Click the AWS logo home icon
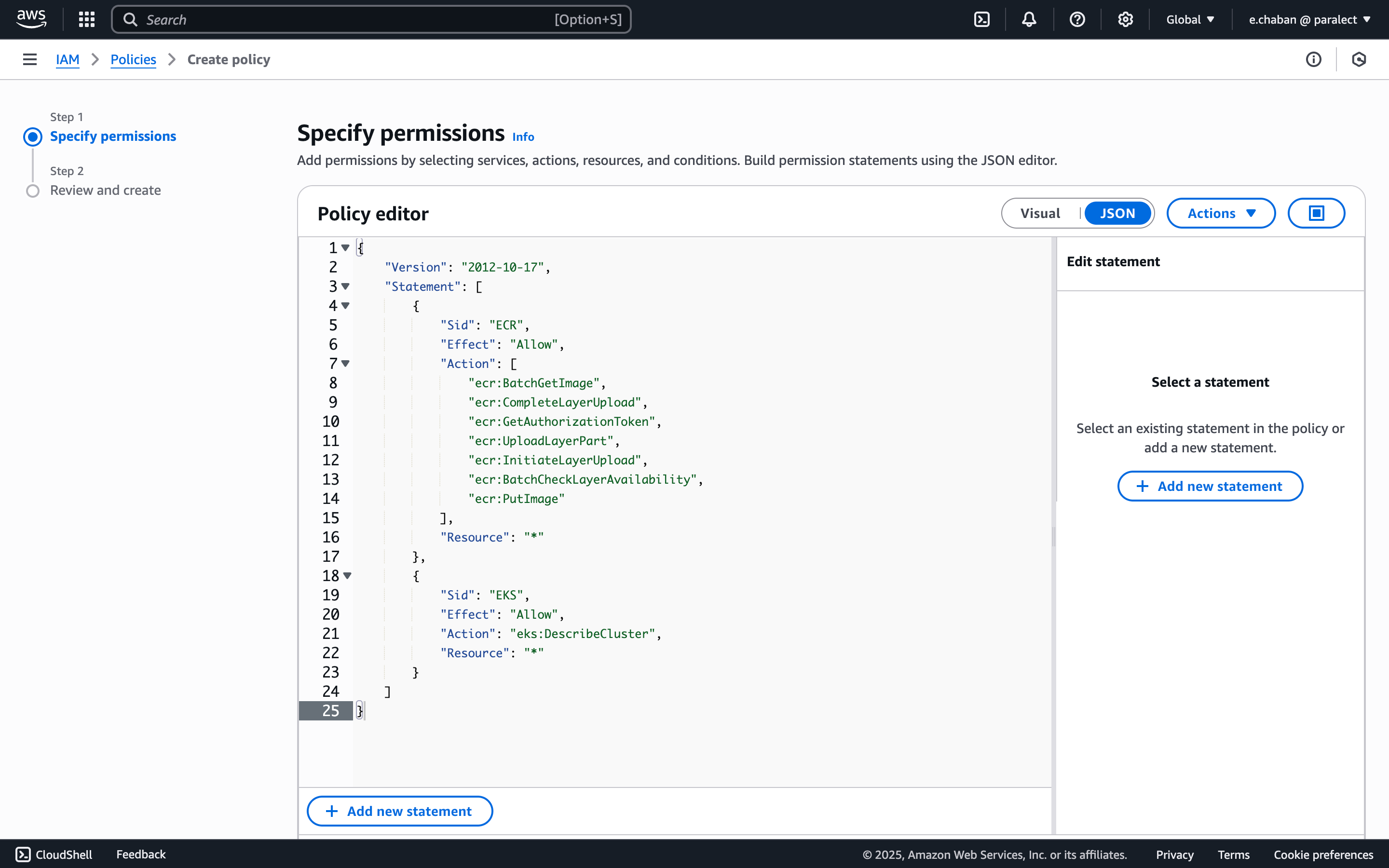This screenshot has width=1389, height=868. click(x=31, y=19)
